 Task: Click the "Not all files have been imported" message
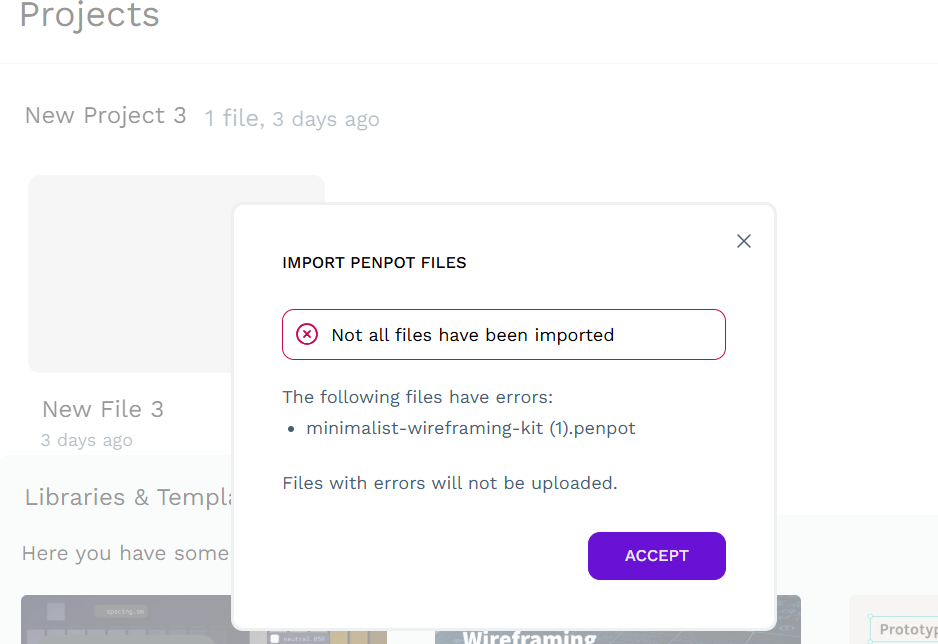coord(472,335)
